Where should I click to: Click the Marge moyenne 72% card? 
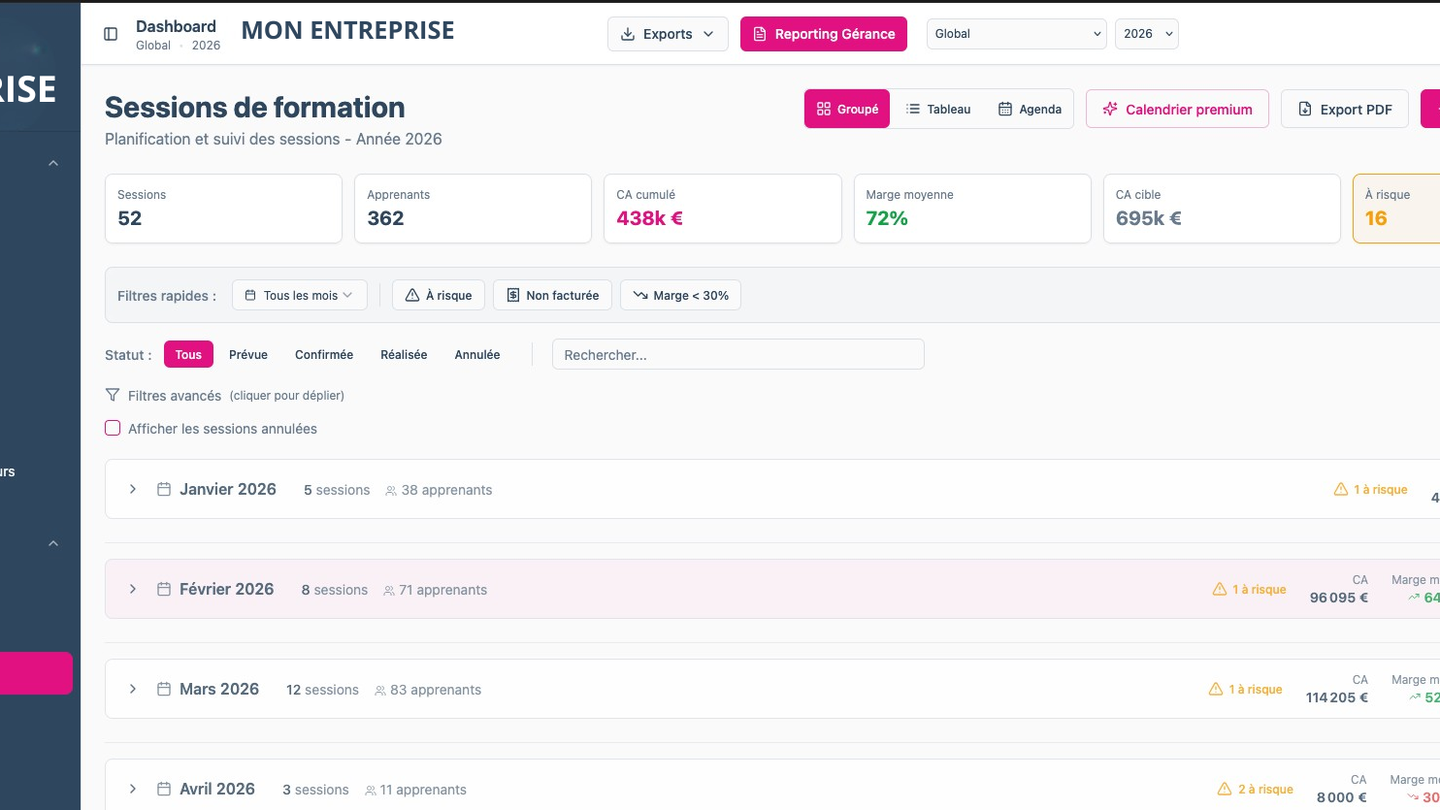click(x=972, y=208)
